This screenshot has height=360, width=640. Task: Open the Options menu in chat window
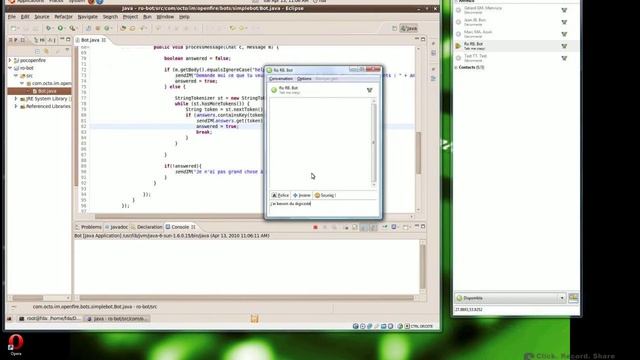tap(304, 79)
